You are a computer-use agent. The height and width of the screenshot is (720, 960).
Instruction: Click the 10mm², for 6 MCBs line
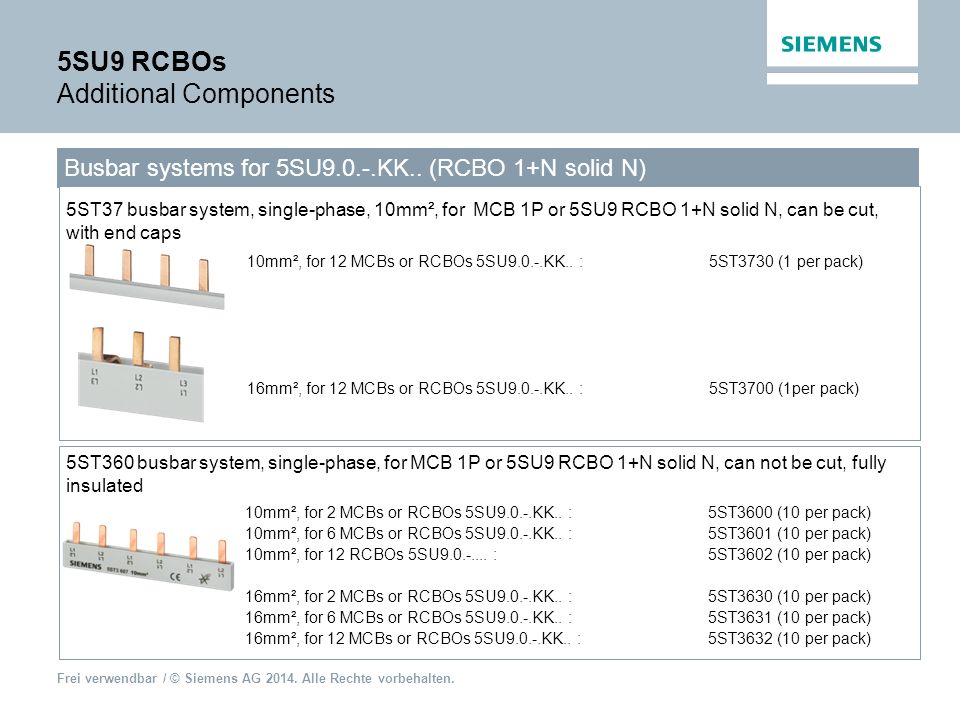pos(408,533)
